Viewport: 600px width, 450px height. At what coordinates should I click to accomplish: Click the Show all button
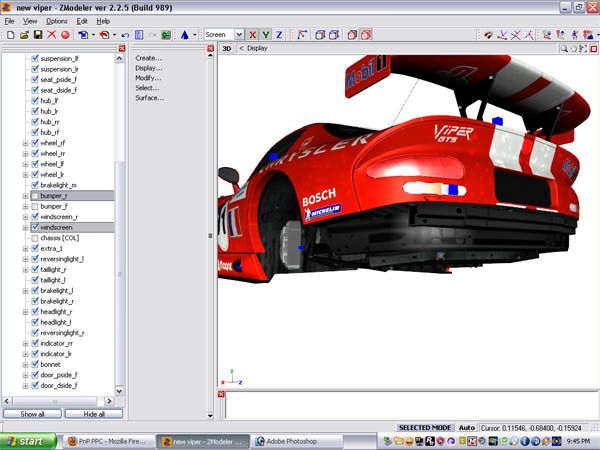coord(32,413)
